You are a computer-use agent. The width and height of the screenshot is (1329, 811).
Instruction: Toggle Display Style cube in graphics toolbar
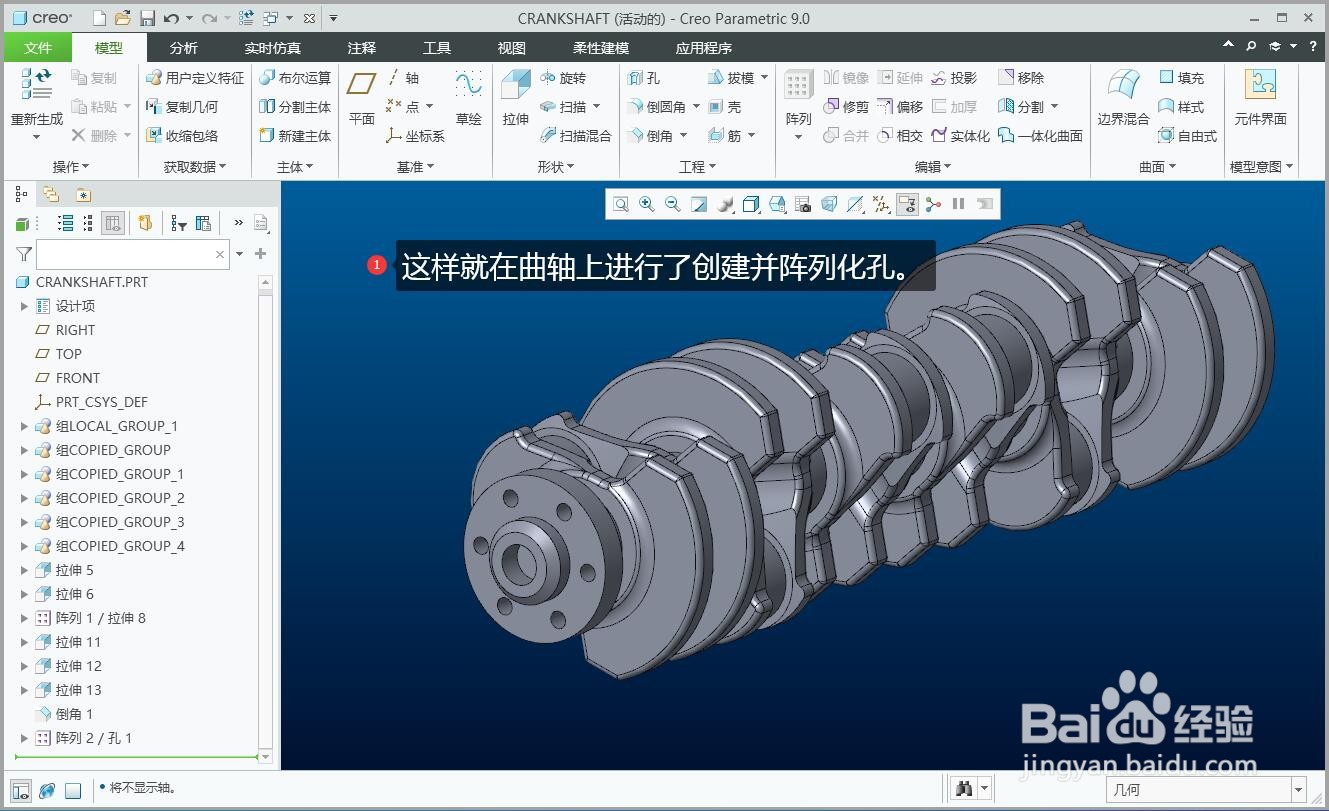pos(751,204)
